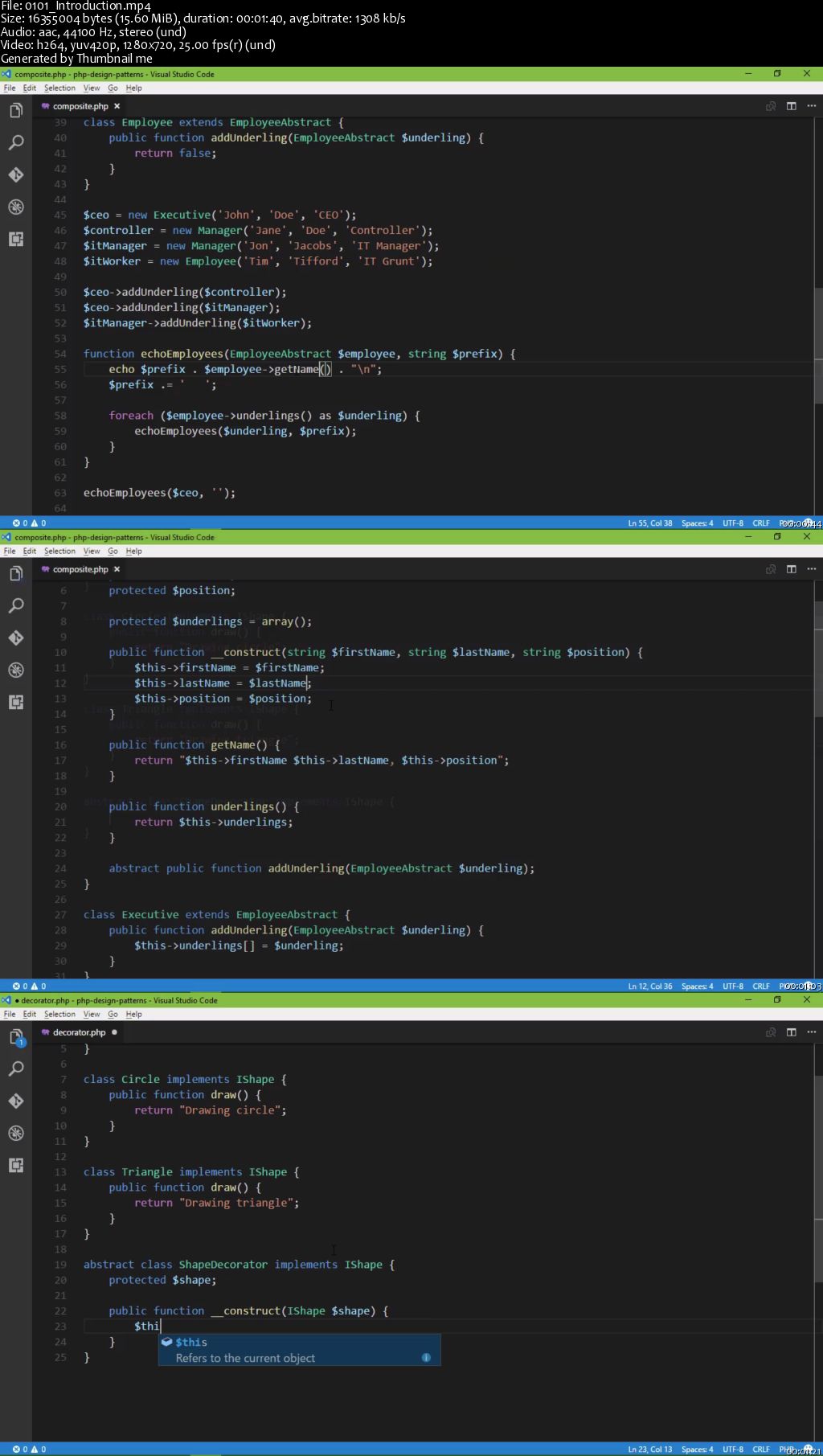This screenshot has width=823, height=1456.
Task: Click Split Editor icon in the top composite.php window
Action: (x=791, y=106)
